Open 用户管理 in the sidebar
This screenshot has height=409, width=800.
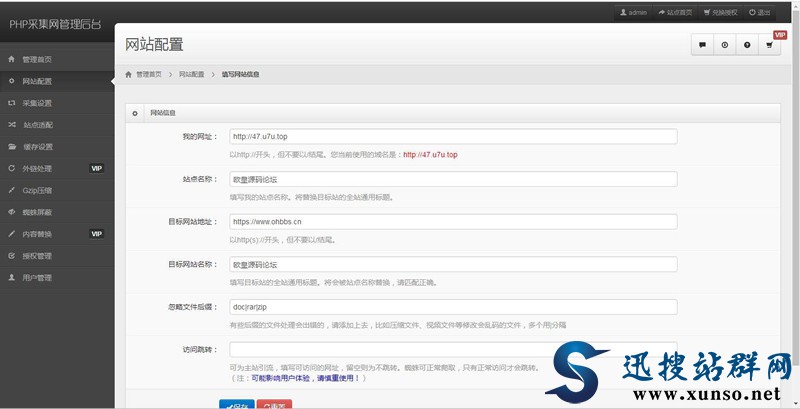(57, 278)
